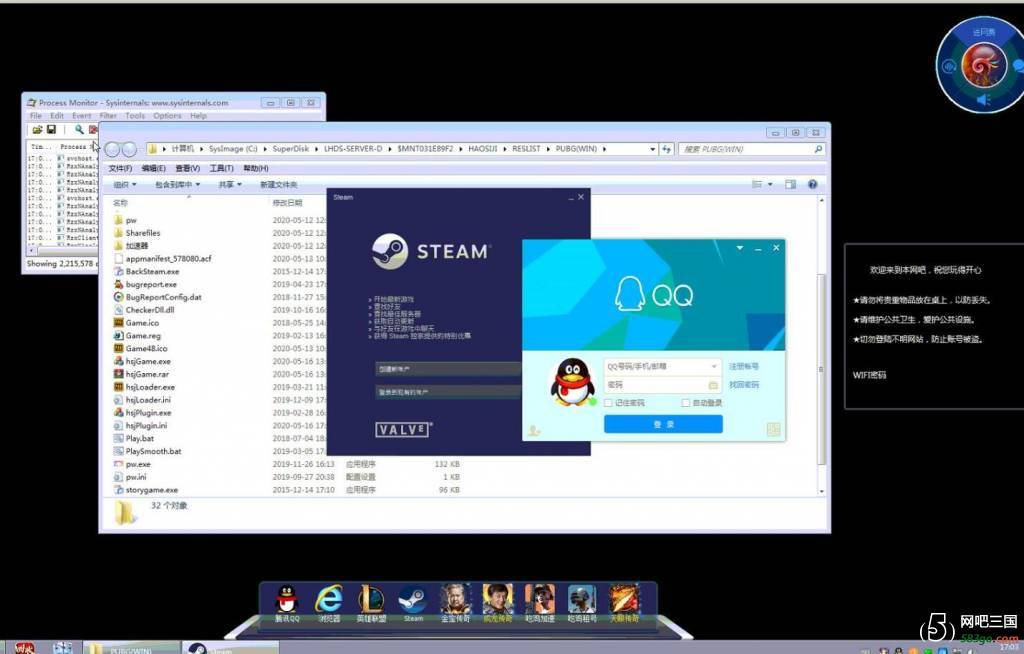Click the blue 登录 button in QQ
The height and width of the screenshot is (654, 1024).
pyautogui.click(x=663, y=424)
